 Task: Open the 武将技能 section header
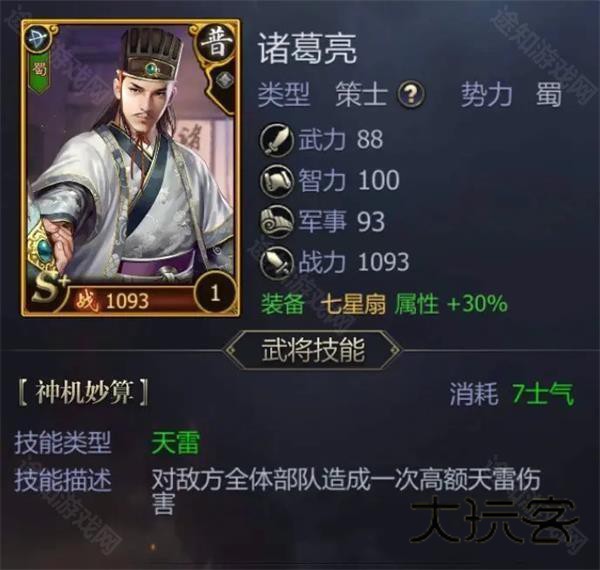(313, 350)
